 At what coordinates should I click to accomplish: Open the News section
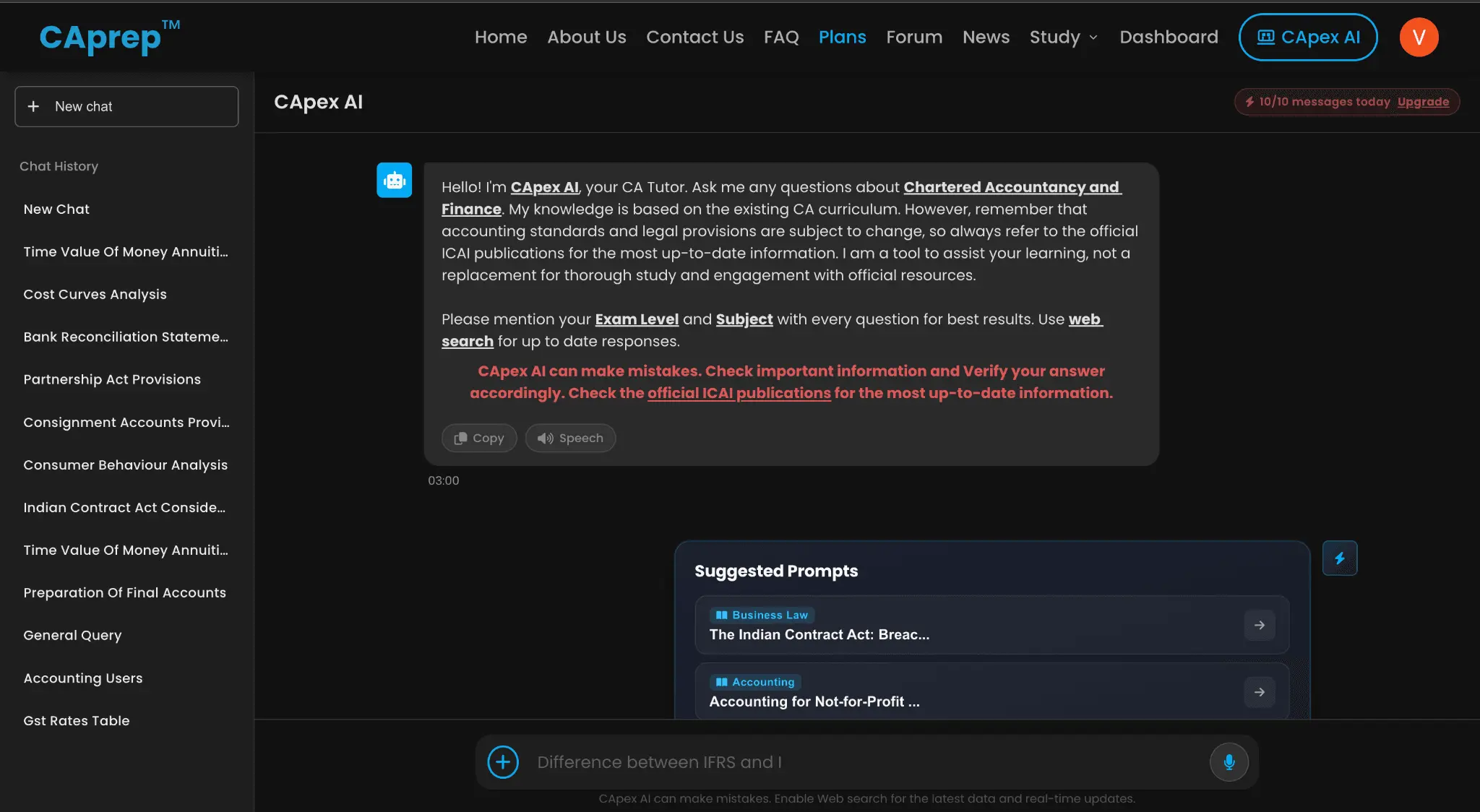tap(986, 37)
